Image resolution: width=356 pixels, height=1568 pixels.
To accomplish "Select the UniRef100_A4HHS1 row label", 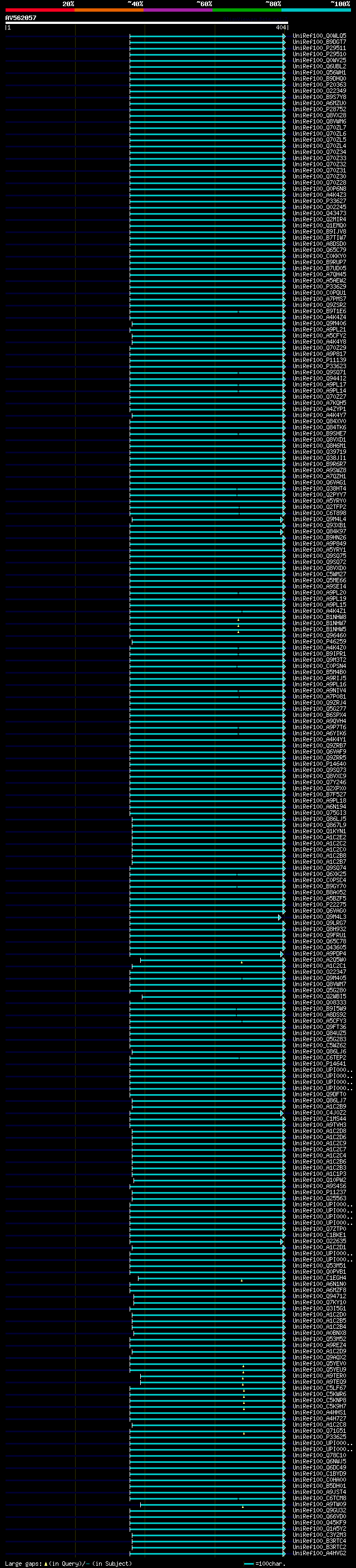I will click(x=319, y=1412).
